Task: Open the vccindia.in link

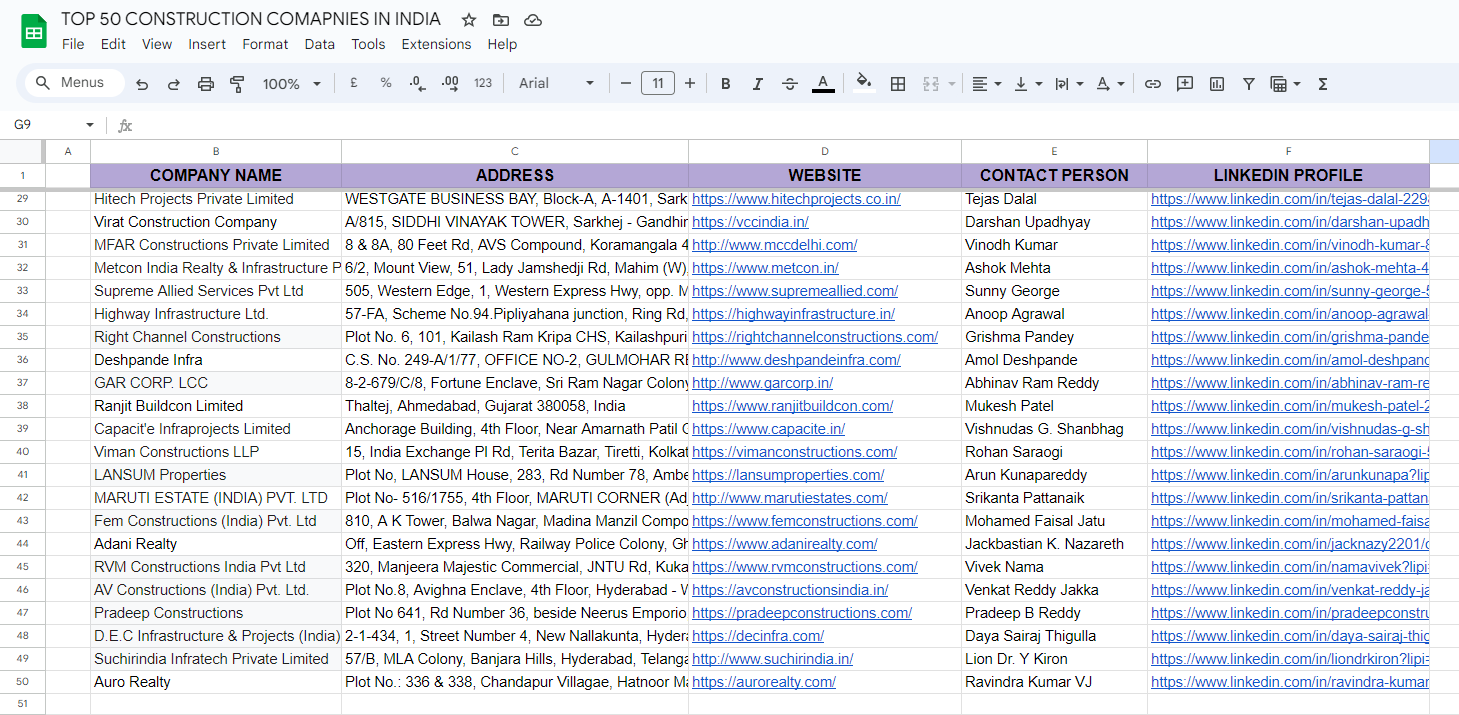Action: (750, 222)
